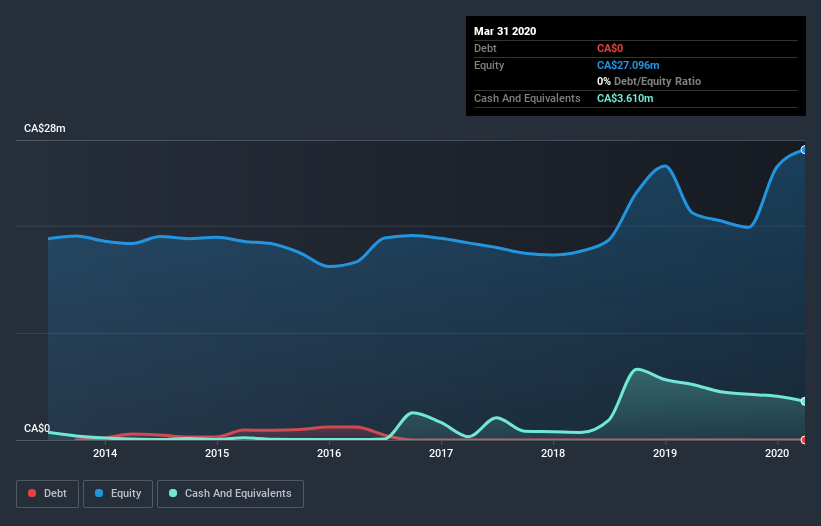Click the Equity endpoint marker on the chart
The height and width of the screenshot is (526, 821).
click(x=804, y=150)
